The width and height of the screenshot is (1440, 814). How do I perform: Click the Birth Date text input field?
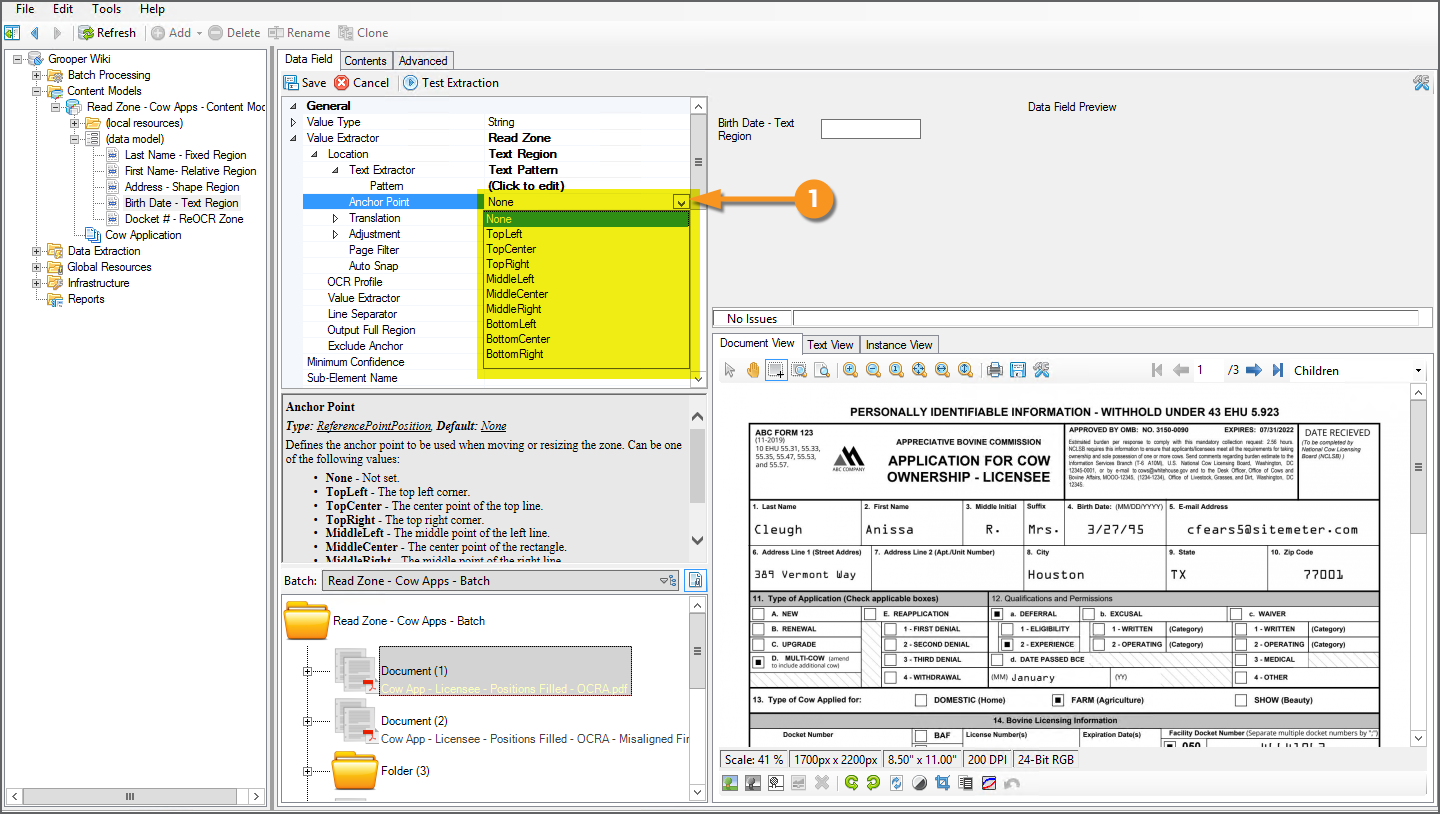pos(870,129)
